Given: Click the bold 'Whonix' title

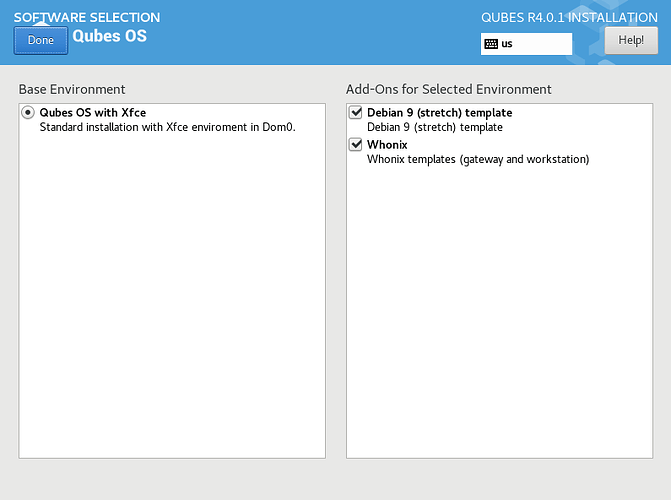Looking at the screenshot, I should point(387,145).
